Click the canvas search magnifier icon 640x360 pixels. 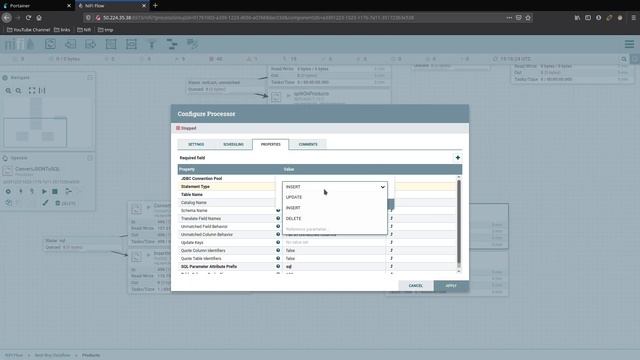624,59
